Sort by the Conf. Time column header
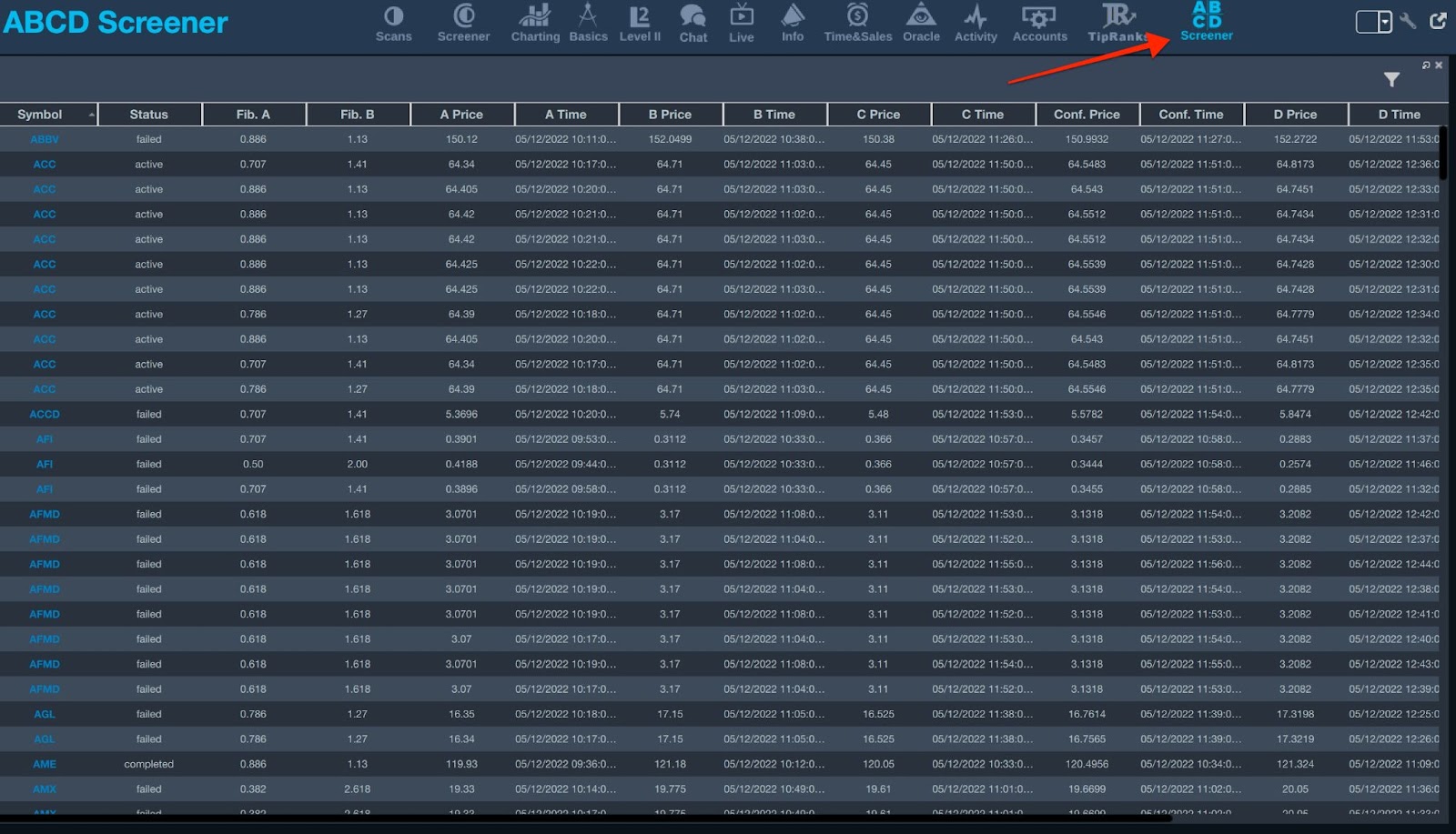The height and width of the screenshot is (834, 1456). tap(1191, 114)
